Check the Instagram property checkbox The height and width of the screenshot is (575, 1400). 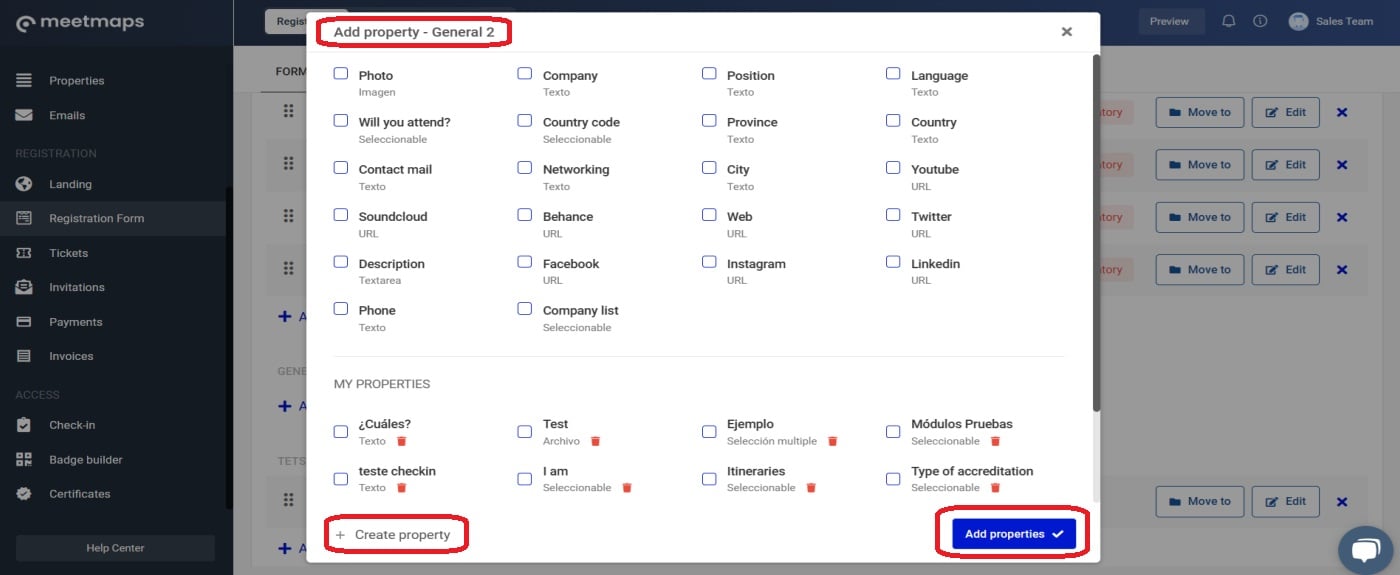pos(709,262)
